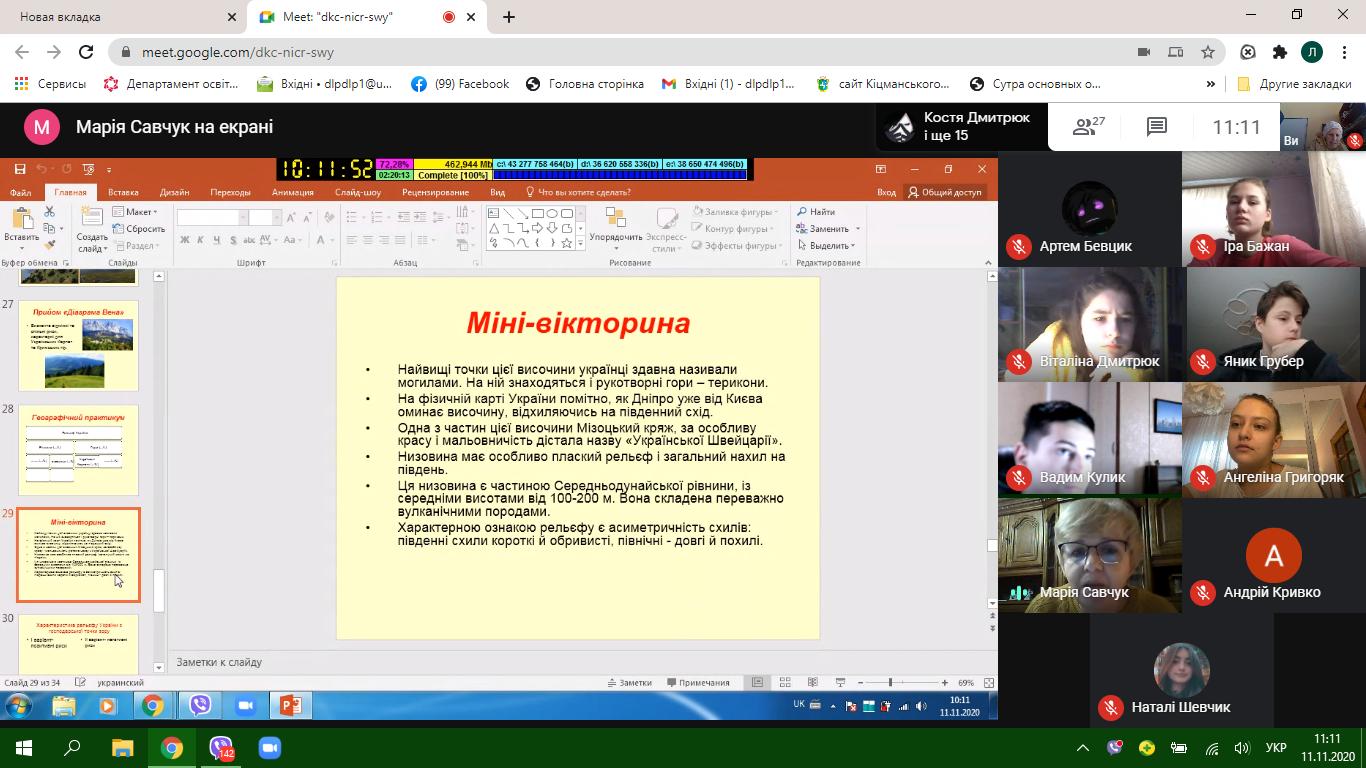Show the Meet participants list
This screenshot has width=1366, height=768.
tap(1088, 127)
